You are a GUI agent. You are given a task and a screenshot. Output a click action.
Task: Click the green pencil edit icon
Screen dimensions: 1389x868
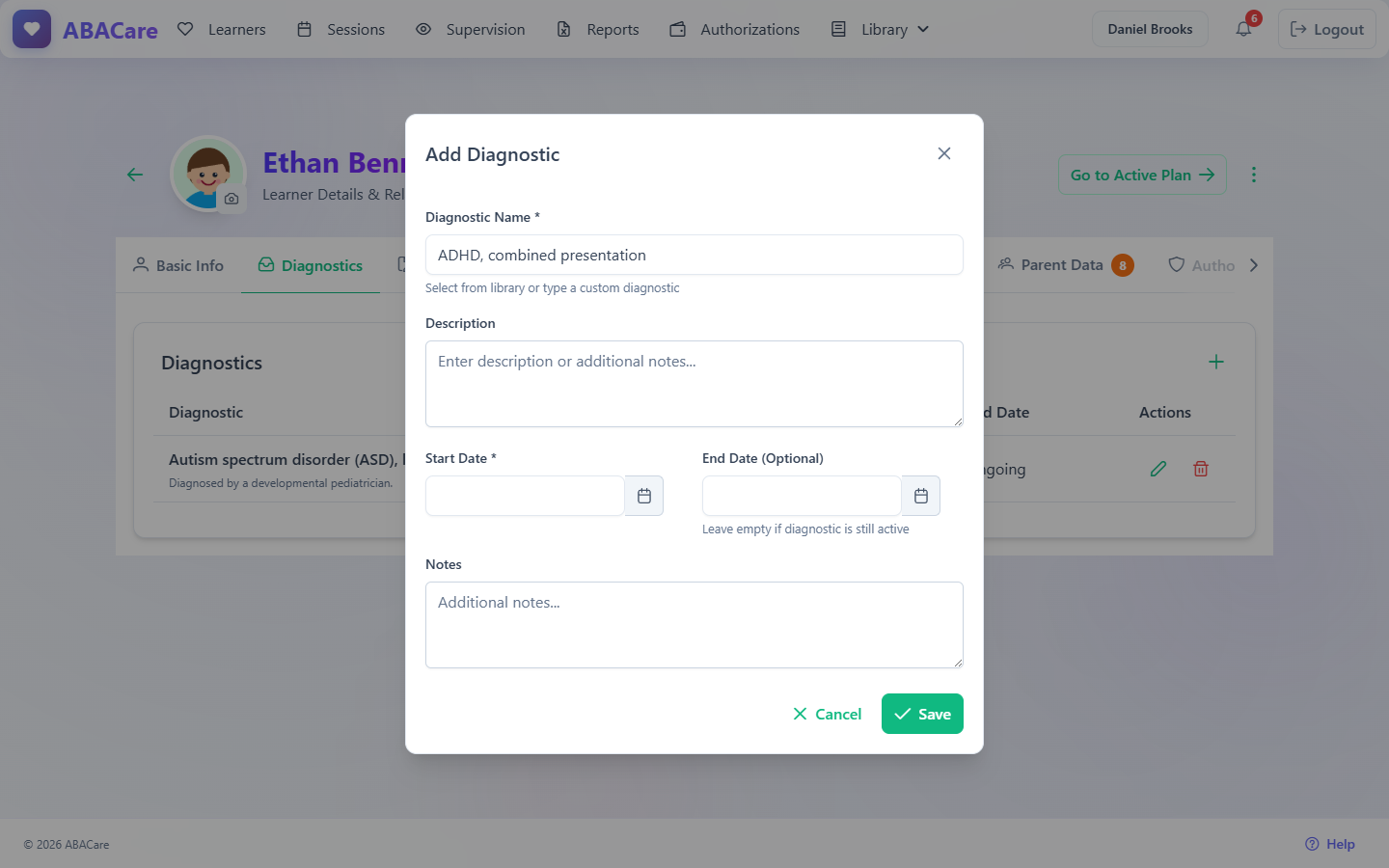pos(1158,469)
